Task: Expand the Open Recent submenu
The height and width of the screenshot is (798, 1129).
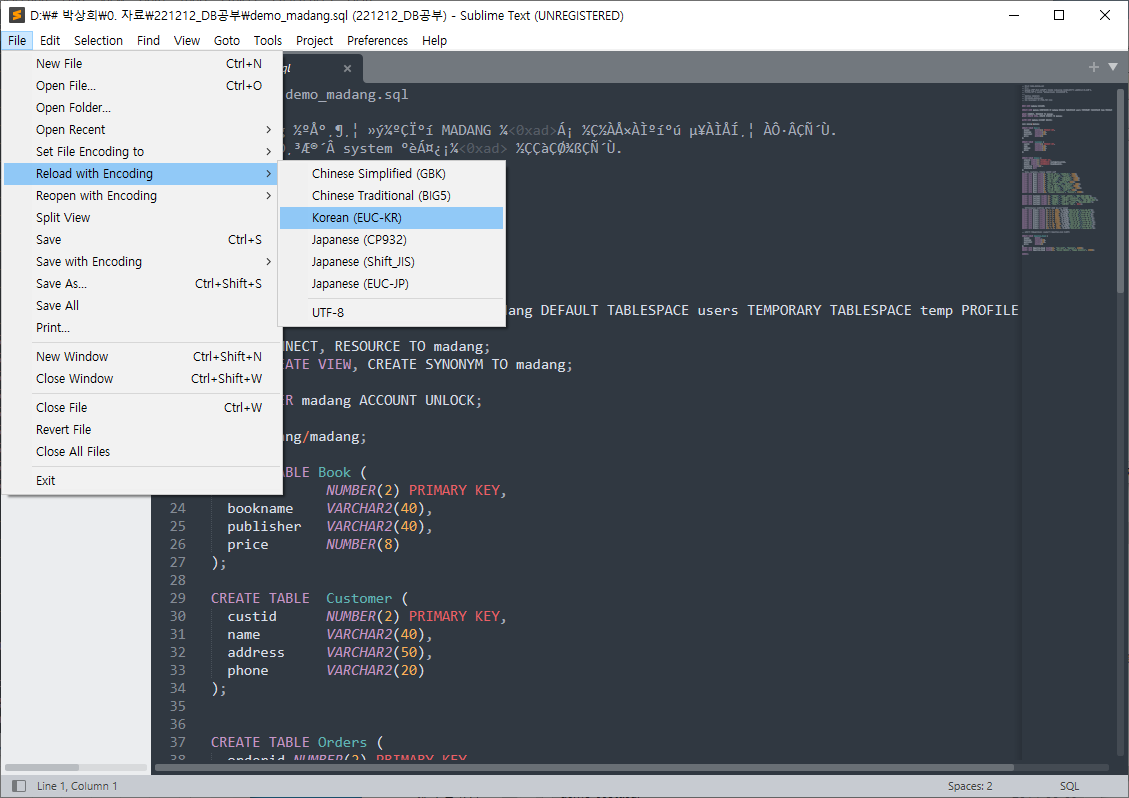Action: click(141, 130)
